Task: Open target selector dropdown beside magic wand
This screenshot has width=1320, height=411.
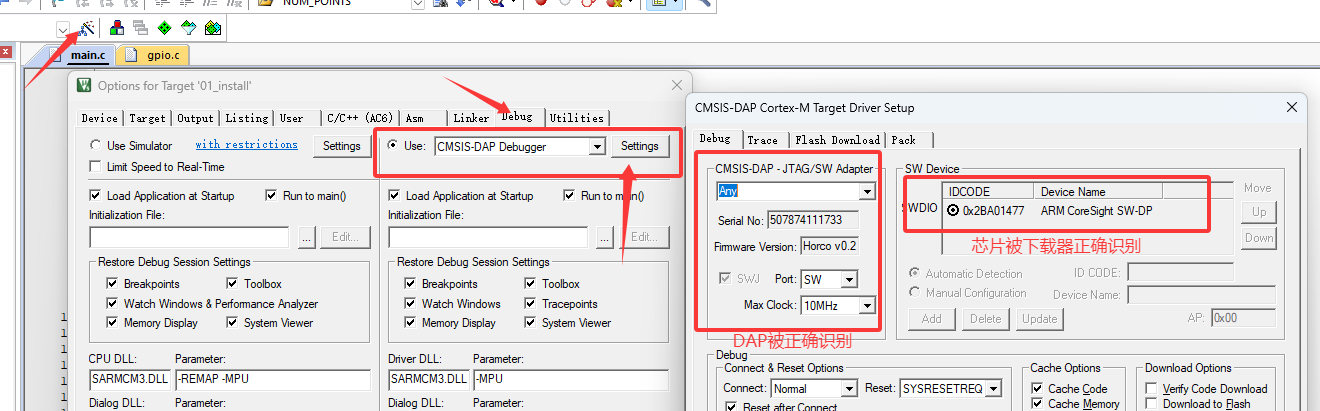Action: pos(64,28)
